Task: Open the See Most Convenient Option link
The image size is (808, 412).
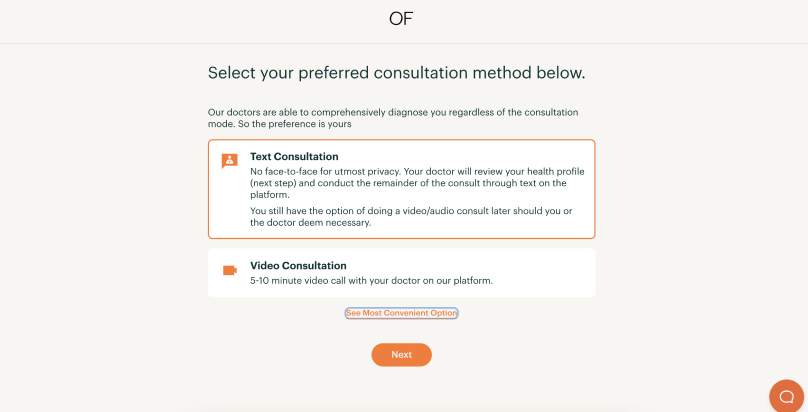Action: tap(401, 313)
